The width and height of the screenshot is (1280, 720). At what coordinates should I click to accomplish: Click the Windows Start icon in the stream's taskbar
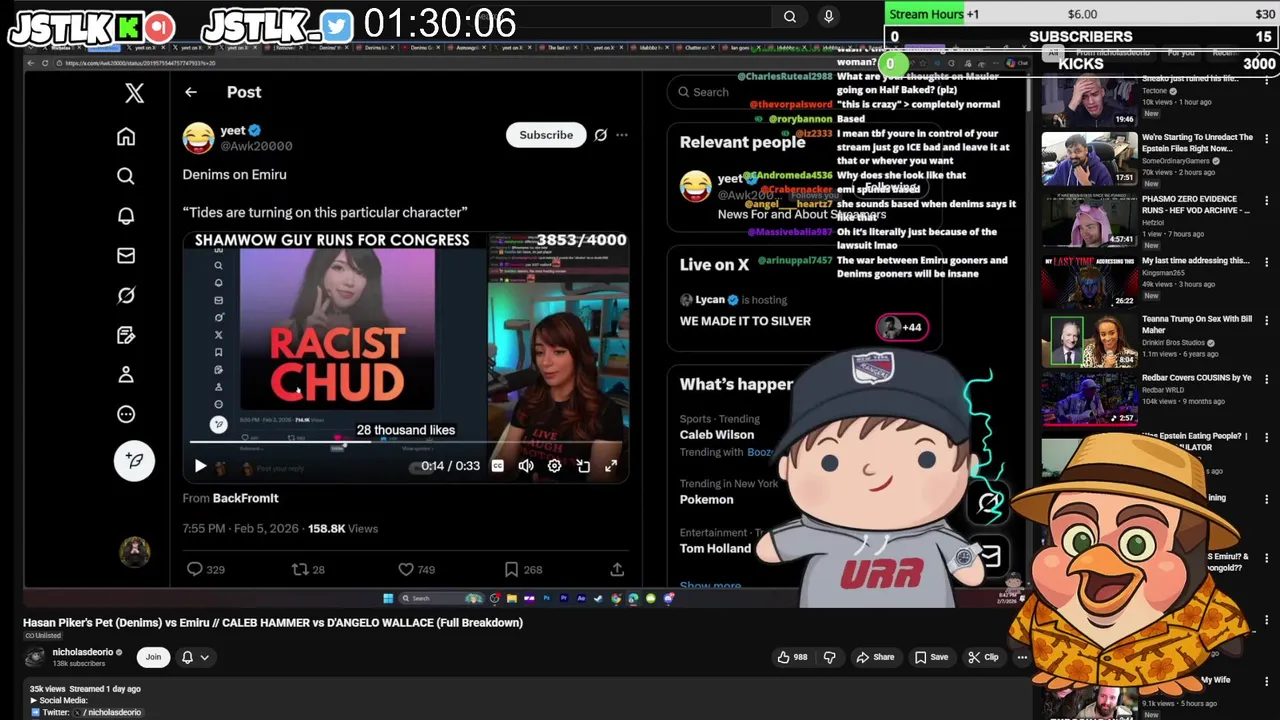[388, 599]
